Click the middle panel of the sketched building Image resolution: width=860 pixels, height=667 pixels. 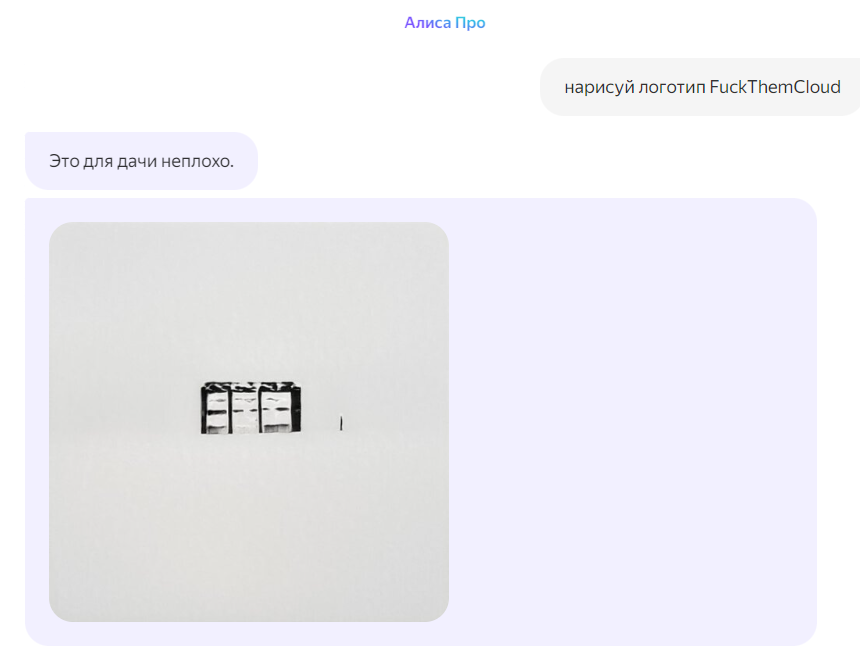click(x=245, y=410)
